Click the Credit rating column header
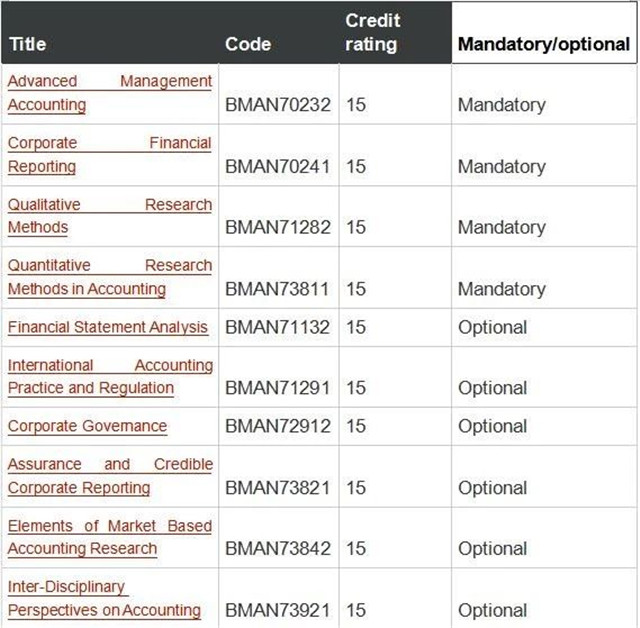This screenshot has height=628, width=640. pos(372,33)
